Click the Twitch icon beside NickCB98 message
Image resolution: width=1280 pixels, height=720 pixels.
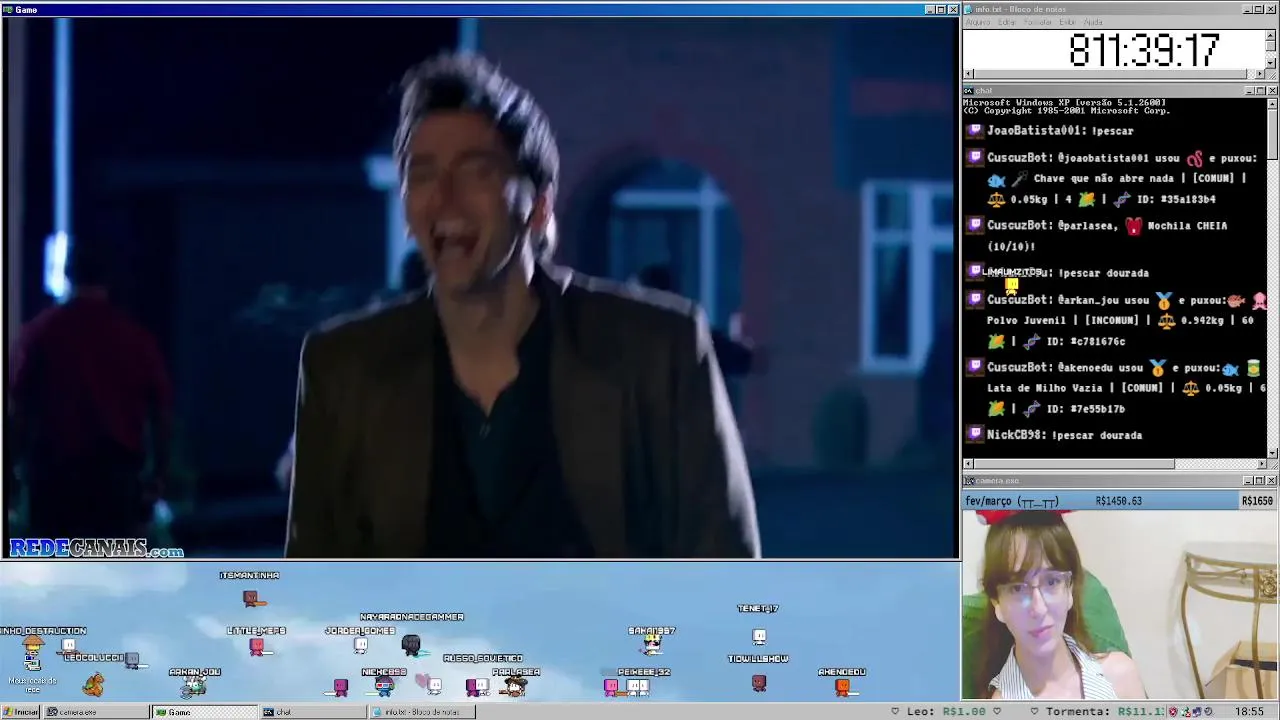click(975, 434)
